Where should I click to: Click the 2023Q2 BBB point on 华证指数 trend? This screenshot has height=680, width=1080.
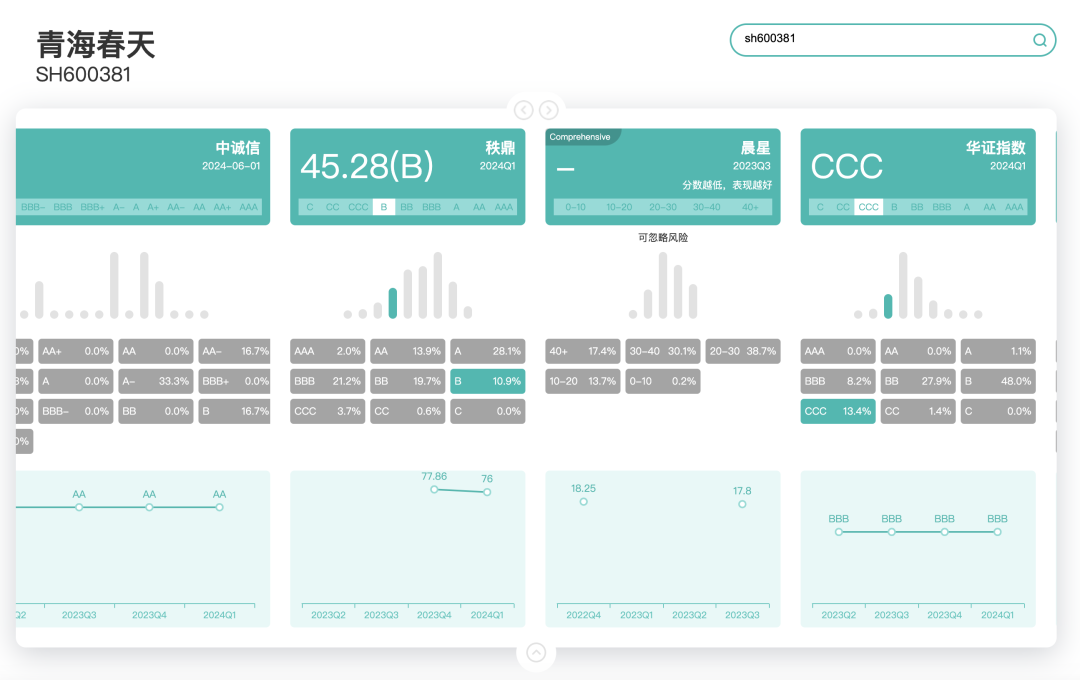838,532
